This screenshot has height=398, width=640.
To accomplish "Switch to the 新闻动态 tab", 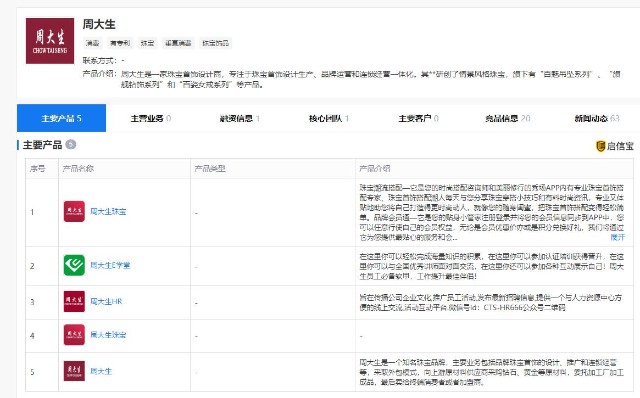I will pyautogui.click(x=596, y=118).
